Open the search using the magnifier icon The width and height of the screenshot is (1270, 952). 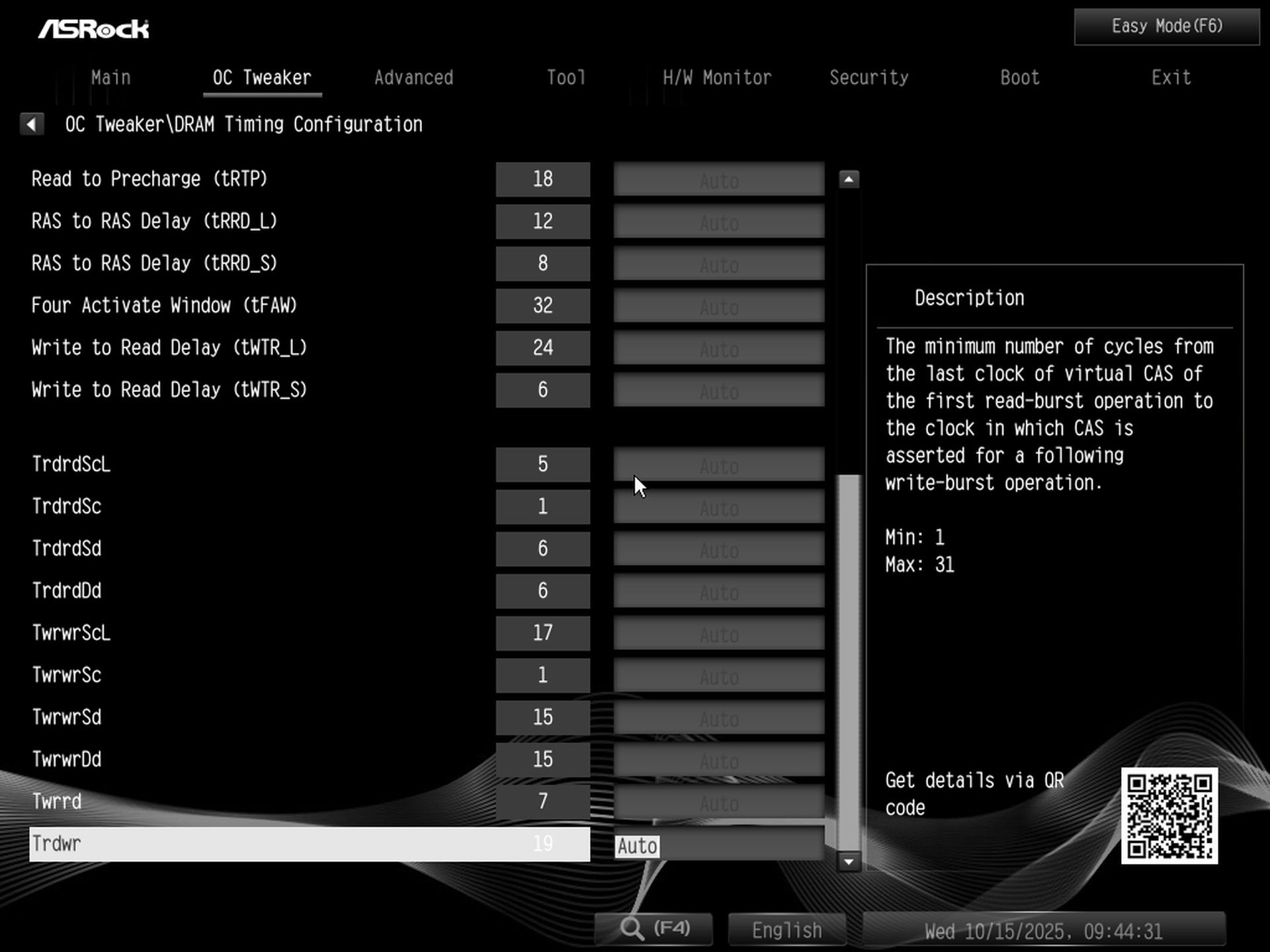[654, 928]
